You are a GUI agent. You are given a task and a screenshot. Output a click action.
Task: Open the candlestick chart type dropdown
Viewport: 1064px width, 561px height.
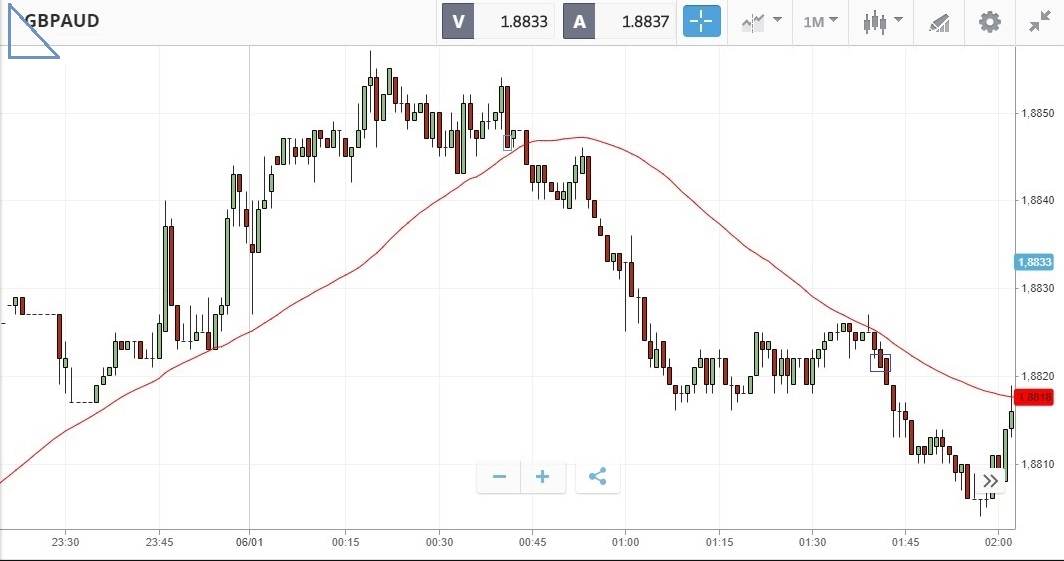(883, 21)
